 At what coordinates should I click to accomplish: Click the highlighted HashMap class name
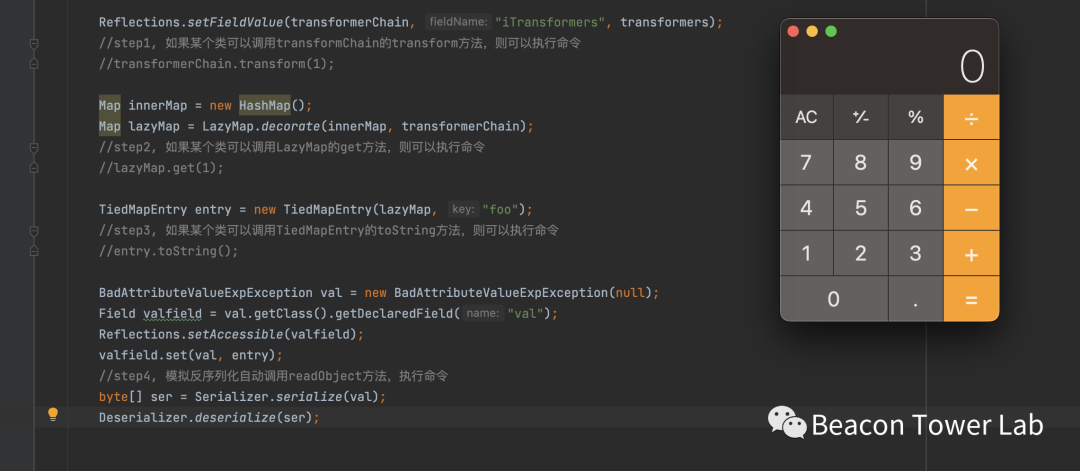click(265, 105)
